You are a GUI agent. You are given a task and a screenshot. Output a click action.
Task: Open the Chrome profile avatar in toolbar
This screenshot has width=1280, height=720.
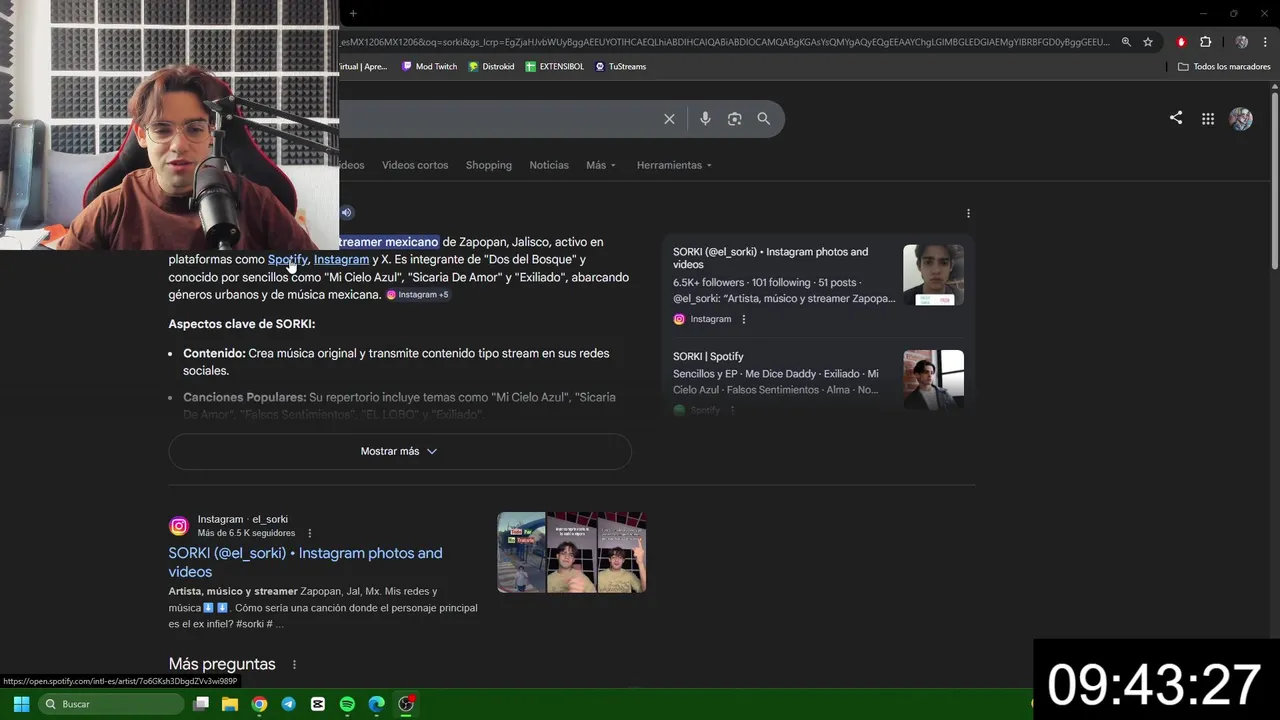(1242, 42)
